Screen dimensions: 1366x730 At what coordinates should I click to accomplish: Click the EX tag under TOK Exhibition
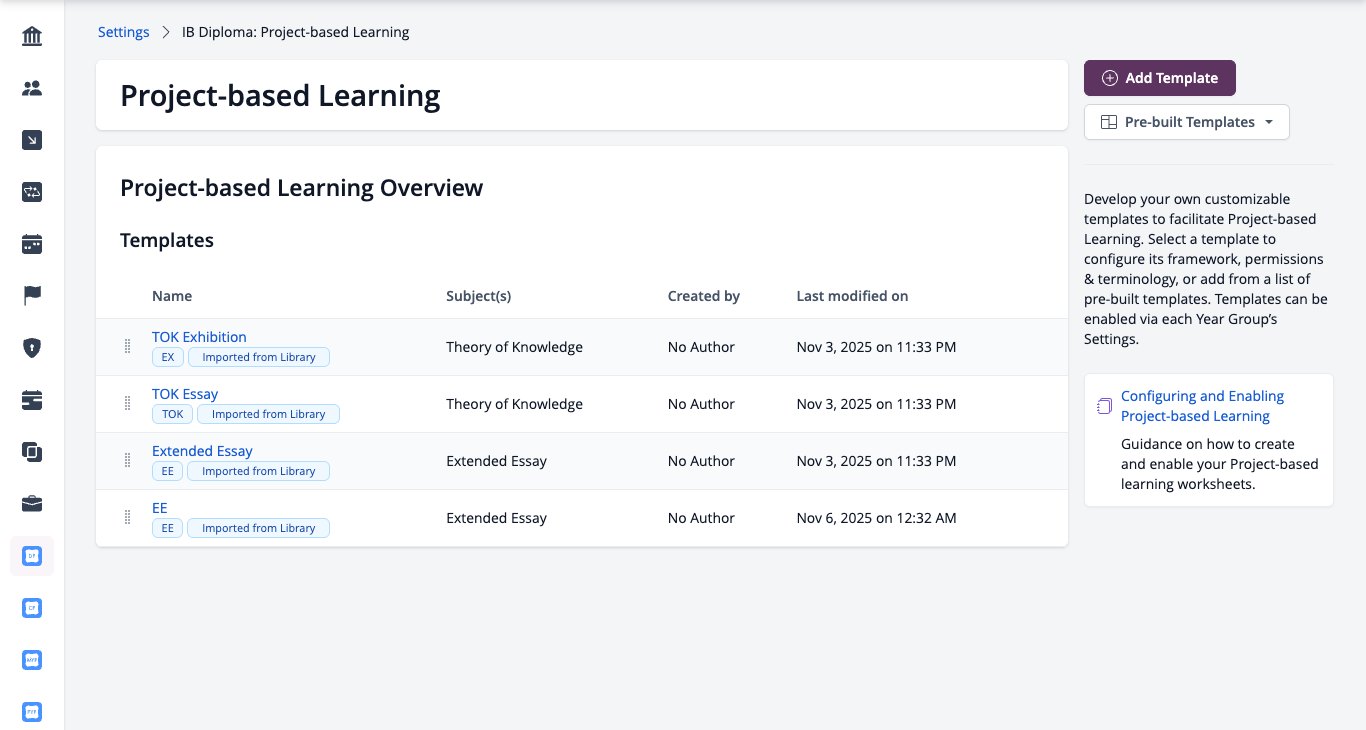tap(168, 357)
